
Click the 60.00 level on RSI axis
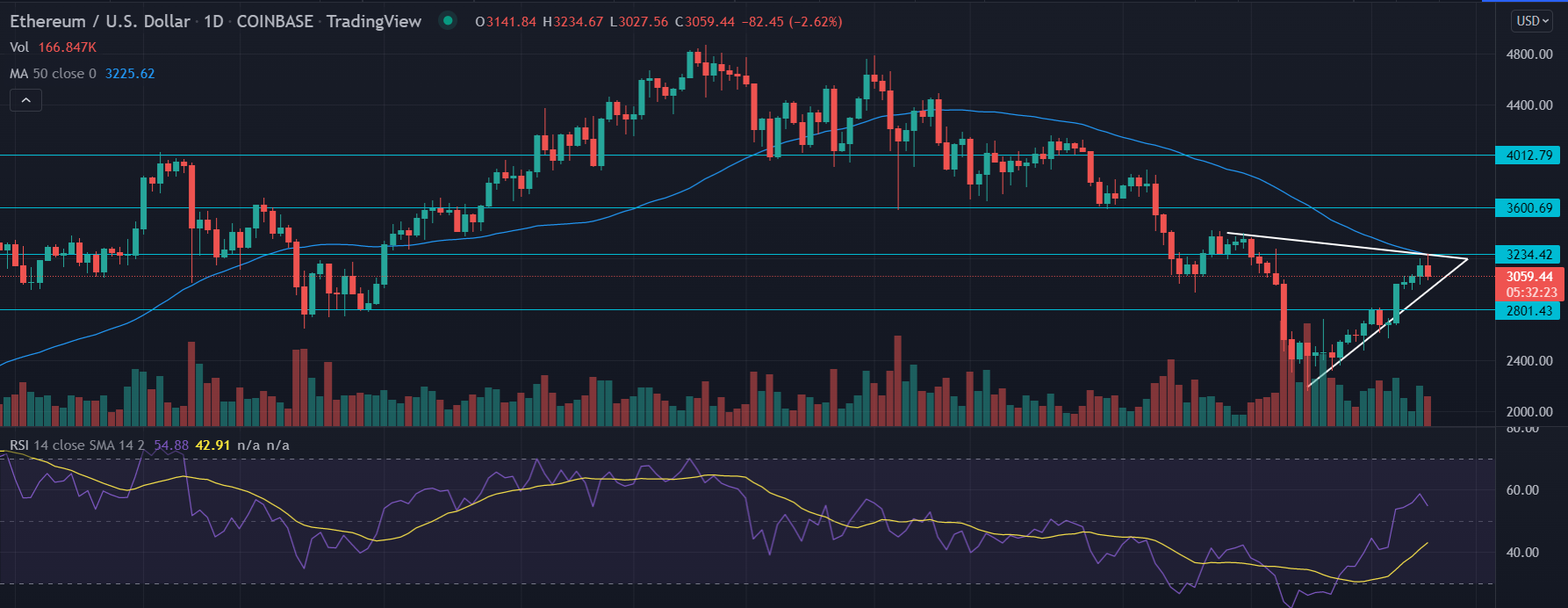[x=1522, y=490]
